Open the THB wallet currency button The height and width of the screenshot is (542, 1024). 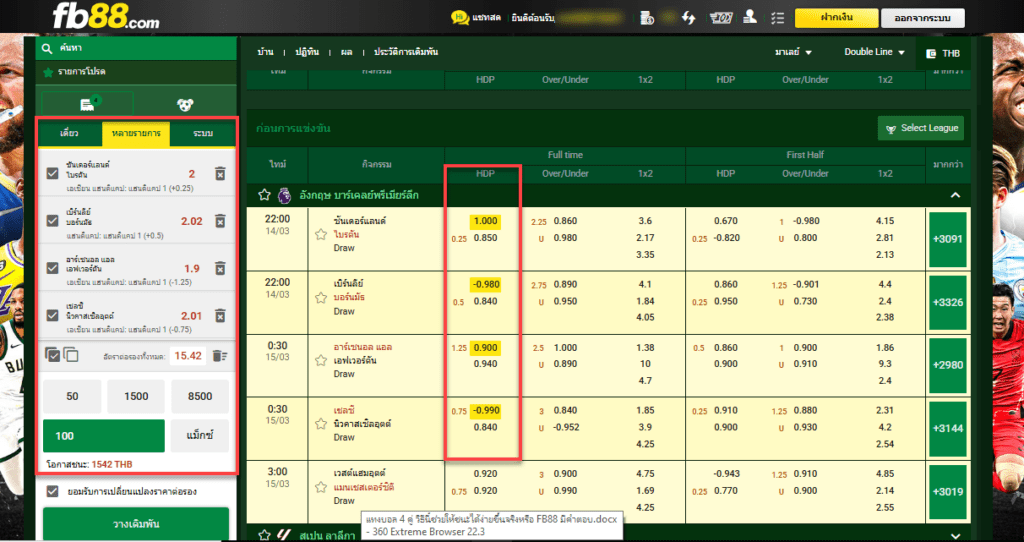click(943, 54)
